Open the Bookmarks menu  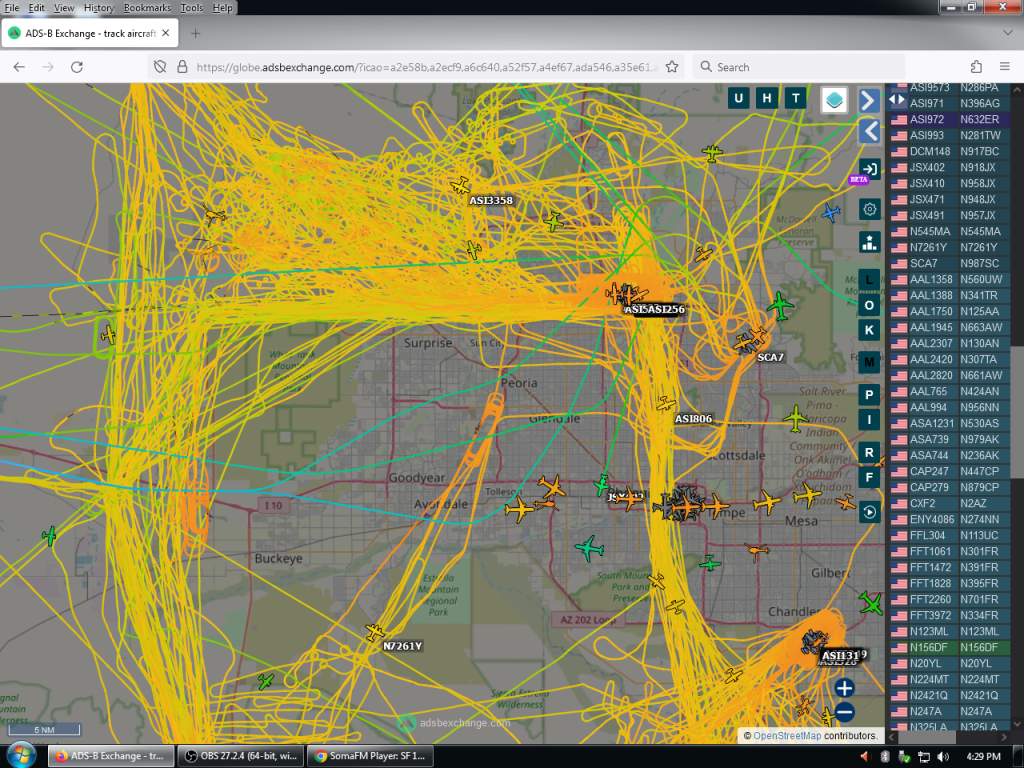point(147,8)
